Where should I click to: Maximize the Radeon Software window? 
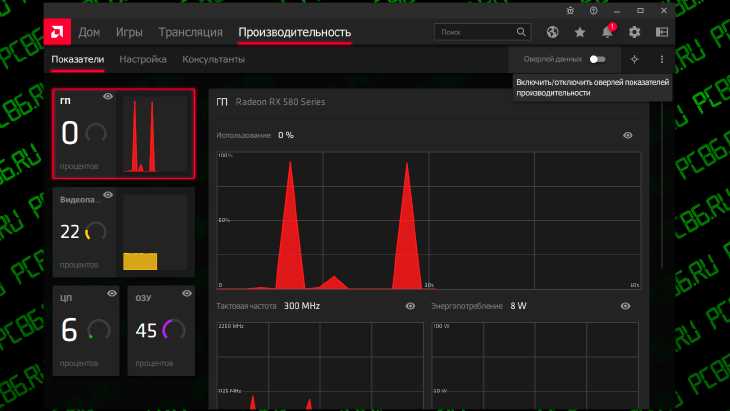[640, 10]
